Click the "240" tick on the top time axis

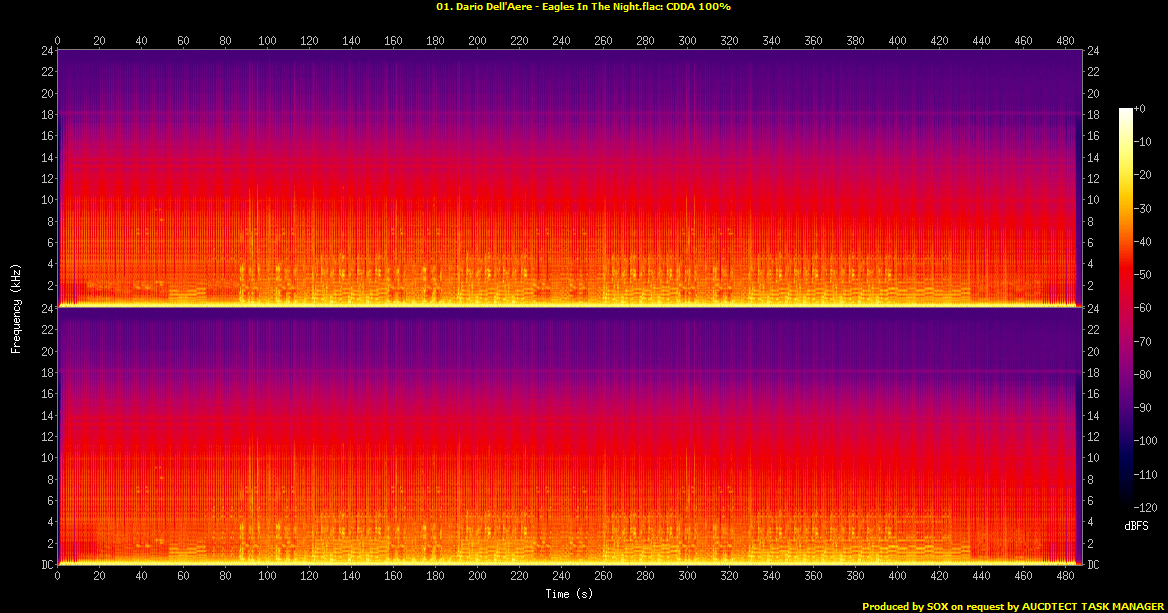(x=561, y=41)
